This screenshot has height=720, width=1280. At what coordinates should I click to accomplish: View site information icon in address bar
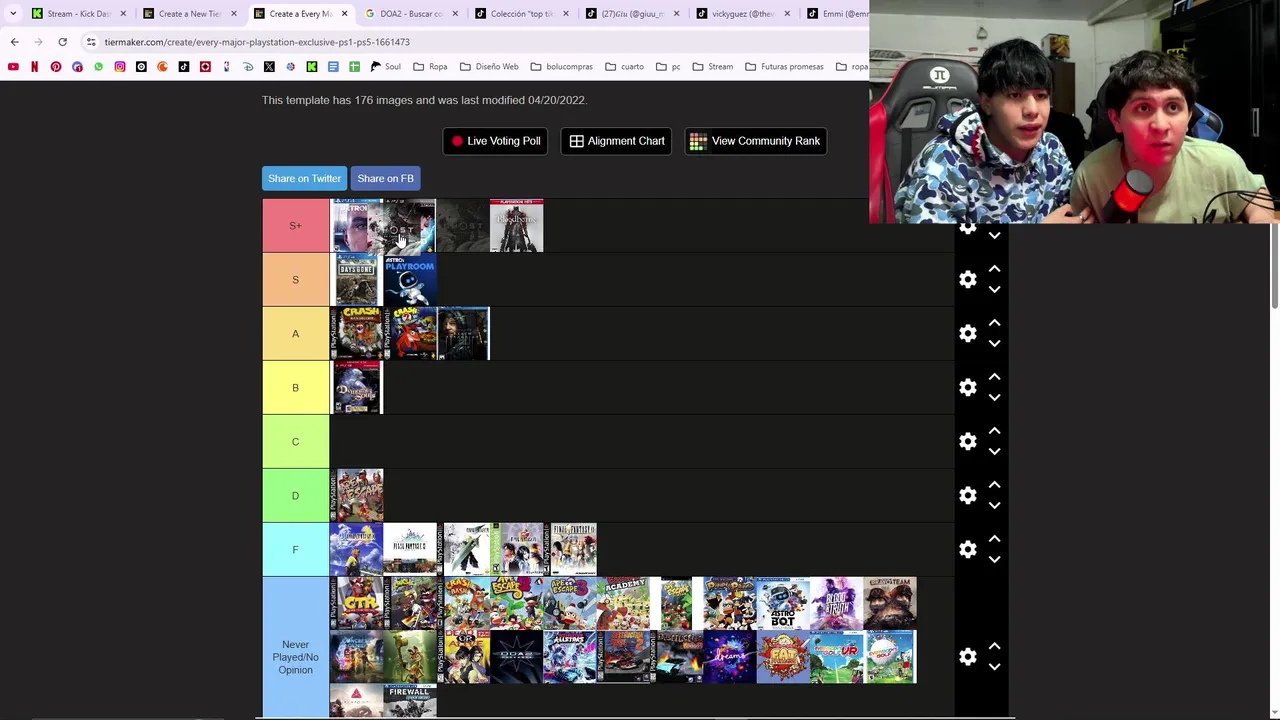click(x=91, y=42)
